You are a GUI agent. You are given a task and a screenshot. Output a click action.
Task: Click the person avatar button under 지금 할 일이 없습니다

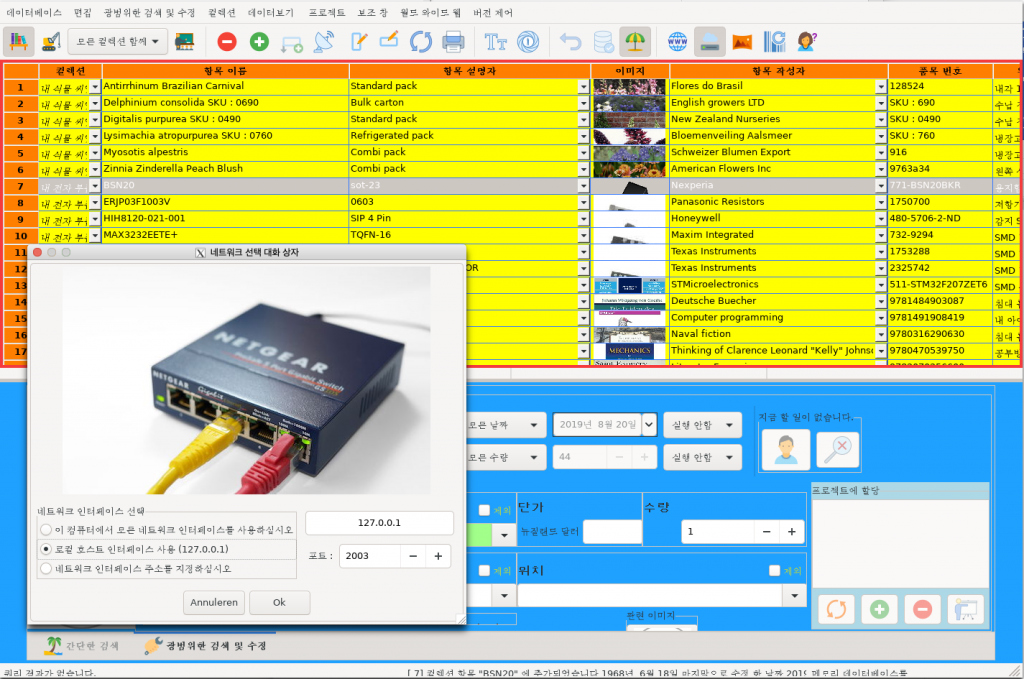coord(786,449)
